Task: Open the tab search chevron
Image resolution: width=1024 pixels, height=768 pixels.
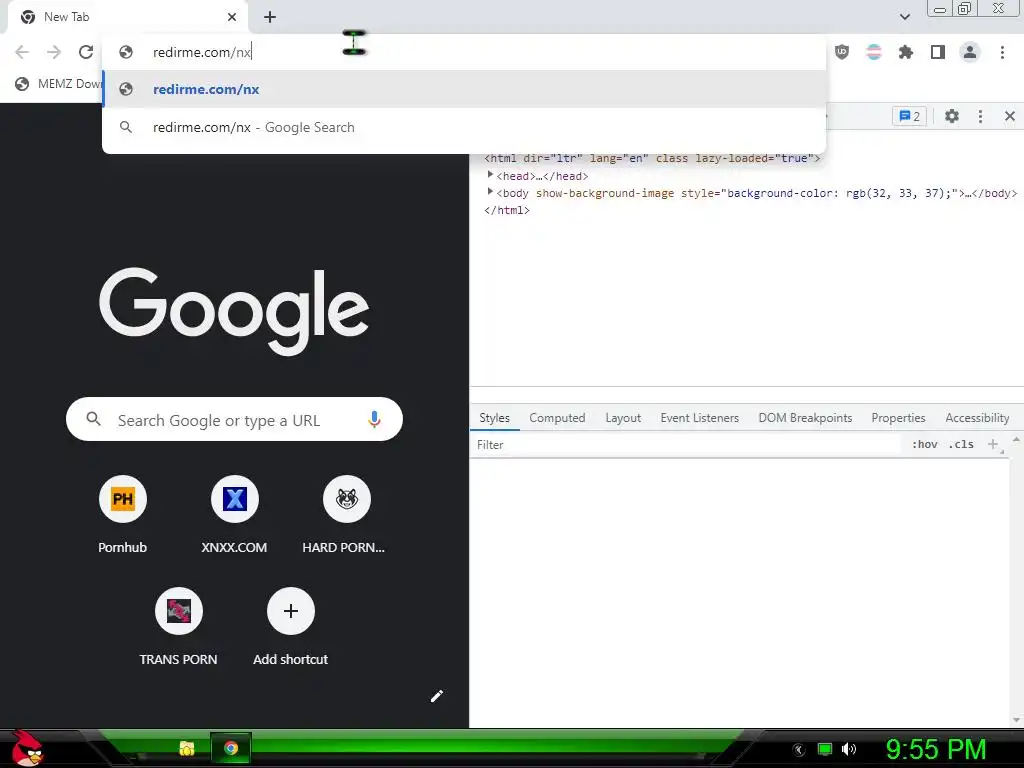Action: pyautogui.click(x=904, y=17)
